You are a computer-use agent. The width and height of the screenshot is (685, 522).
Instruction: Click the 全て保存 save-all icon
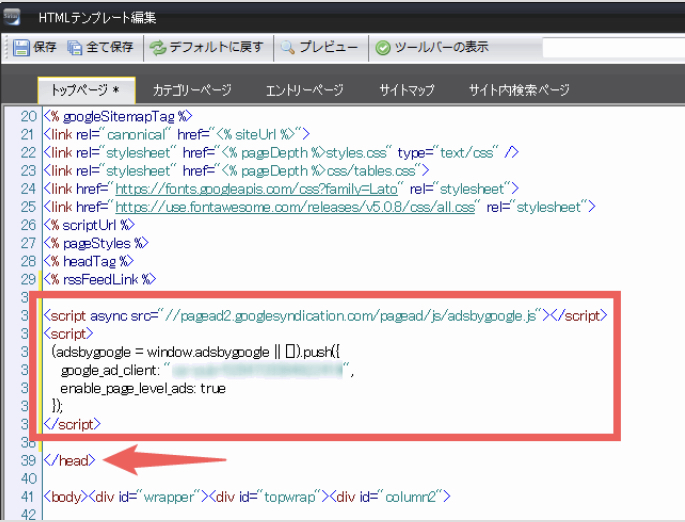coord(75,47)
